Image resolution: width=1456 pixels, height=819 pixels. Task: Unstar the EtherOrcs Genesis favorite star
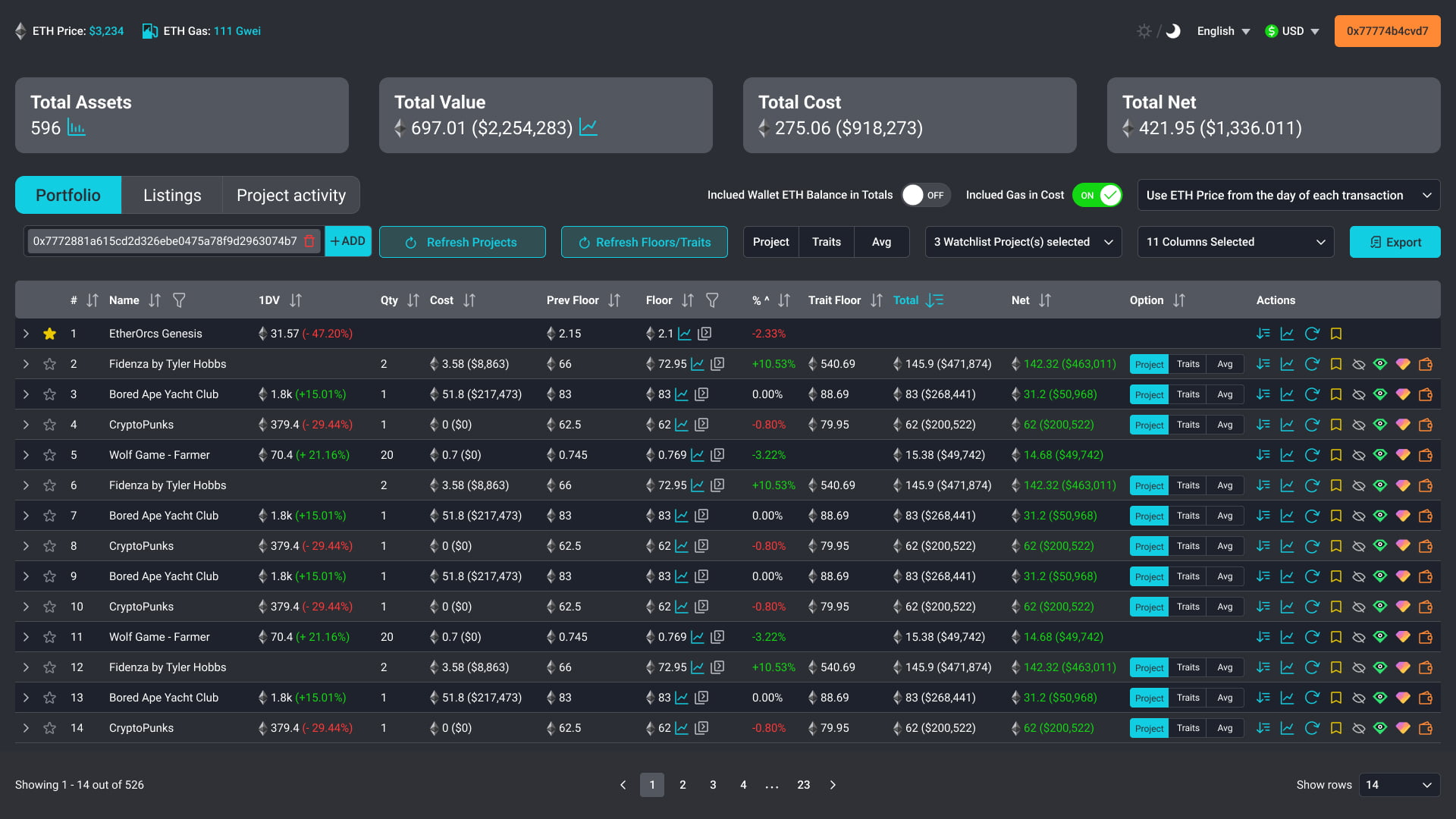pyautogui.click(x=49, y=334)
